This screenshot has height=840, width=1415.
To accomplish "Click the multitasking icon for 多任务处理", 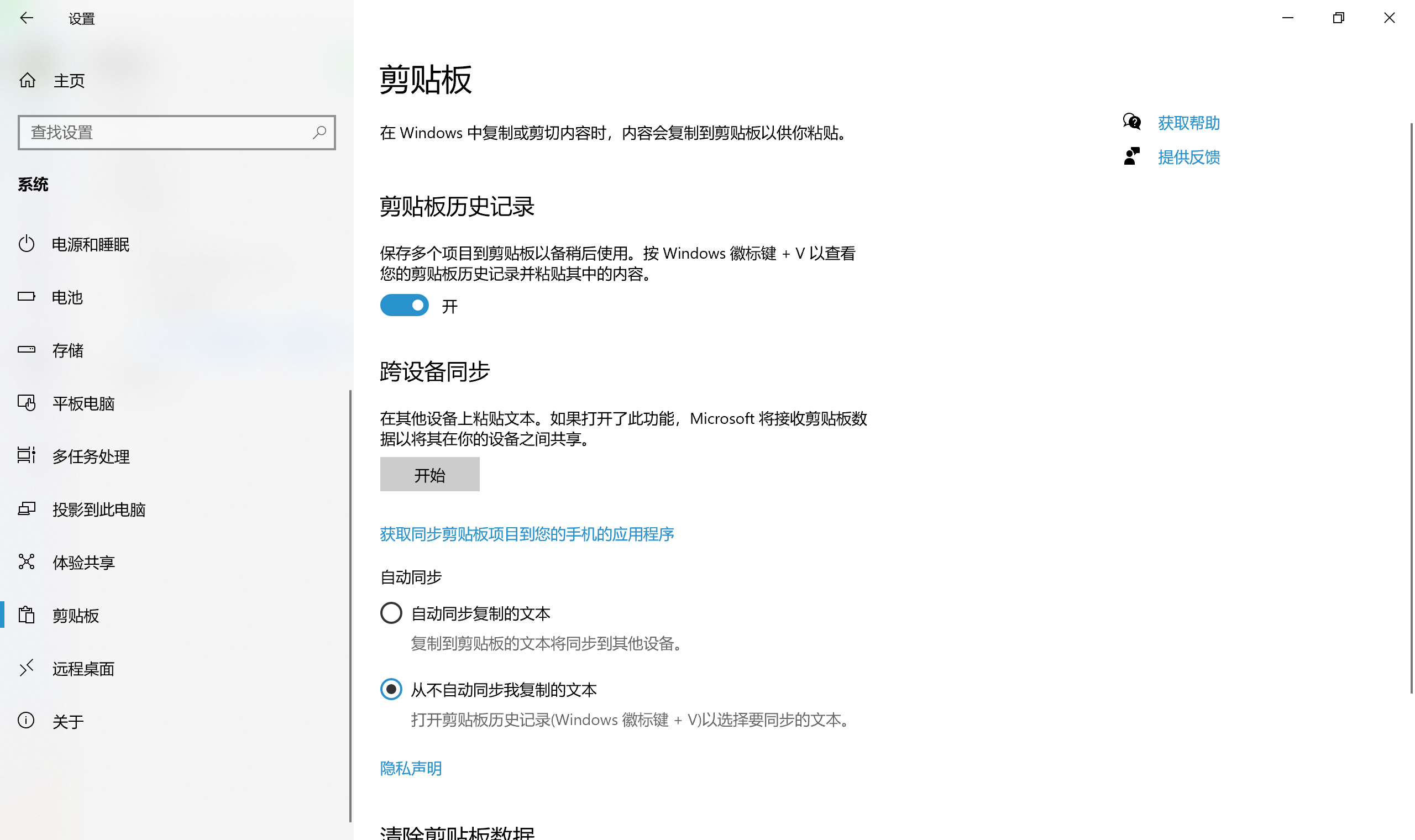I will 27,456.
